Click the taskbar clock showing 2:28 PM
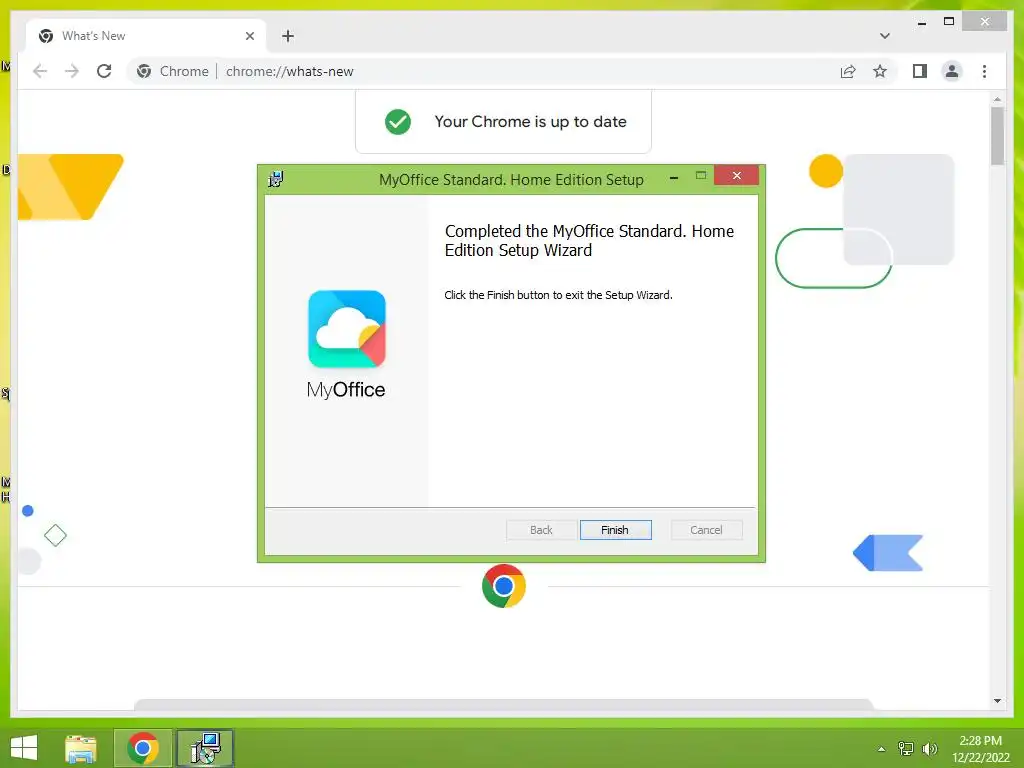The width and height of the screenshot is (1024, 768). [x=980, y=748]
